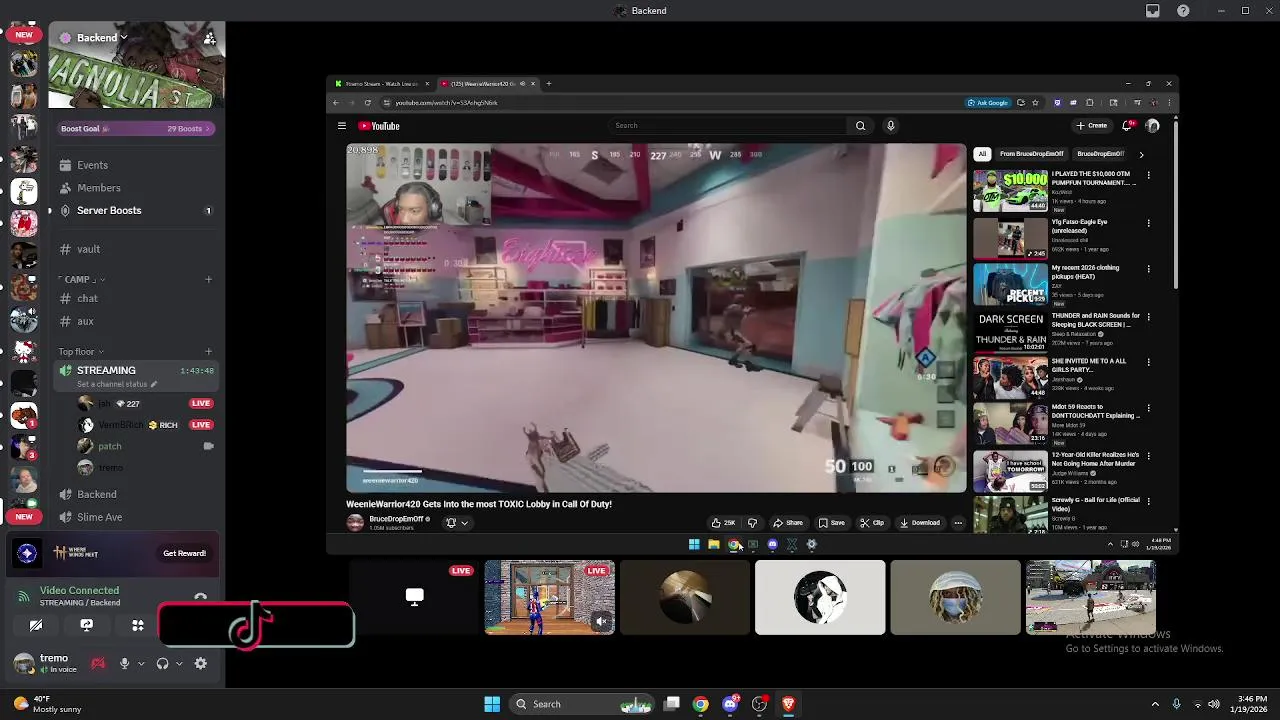Click the share screen icon in Discord
This screenshot has width=1280, height=720.
coord(87,625)
